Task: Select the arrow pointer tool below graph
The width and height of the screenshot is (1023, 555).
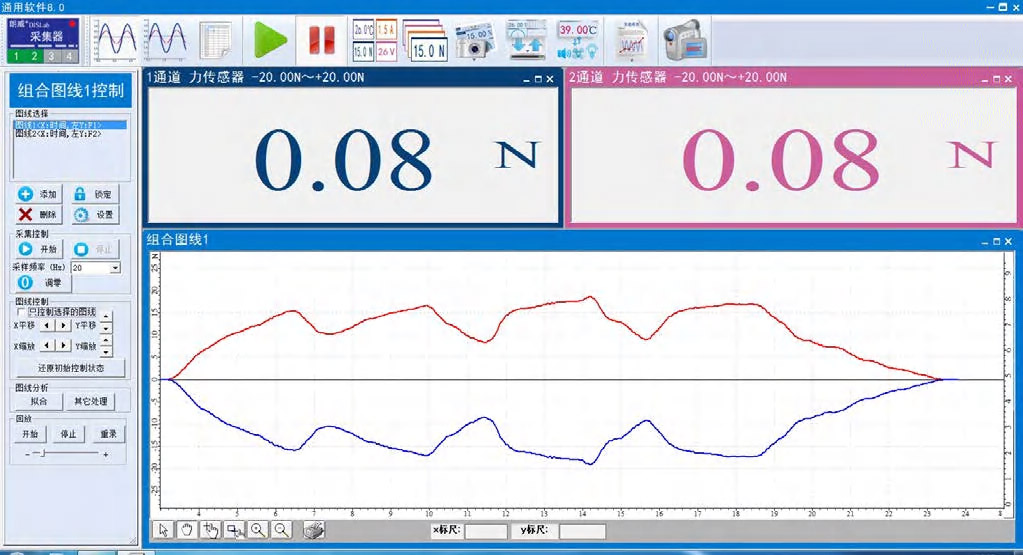Action: click(x=163, y=530)
